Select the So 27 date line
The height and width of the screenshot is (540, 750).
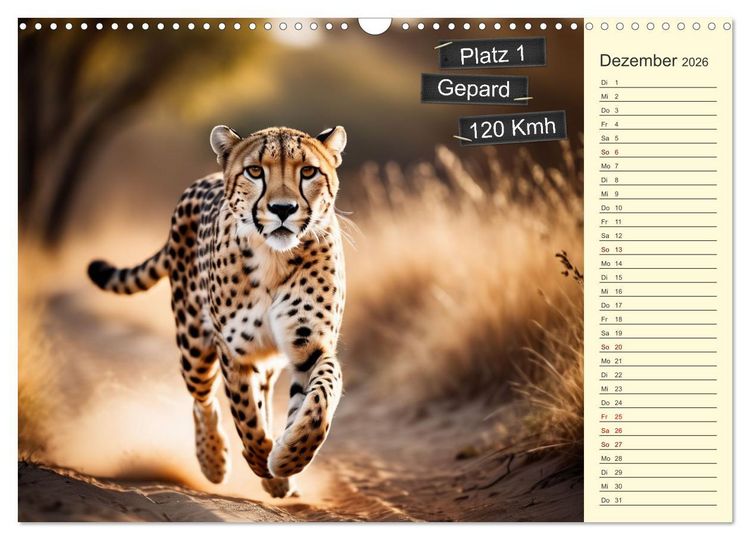click(658, 445)
